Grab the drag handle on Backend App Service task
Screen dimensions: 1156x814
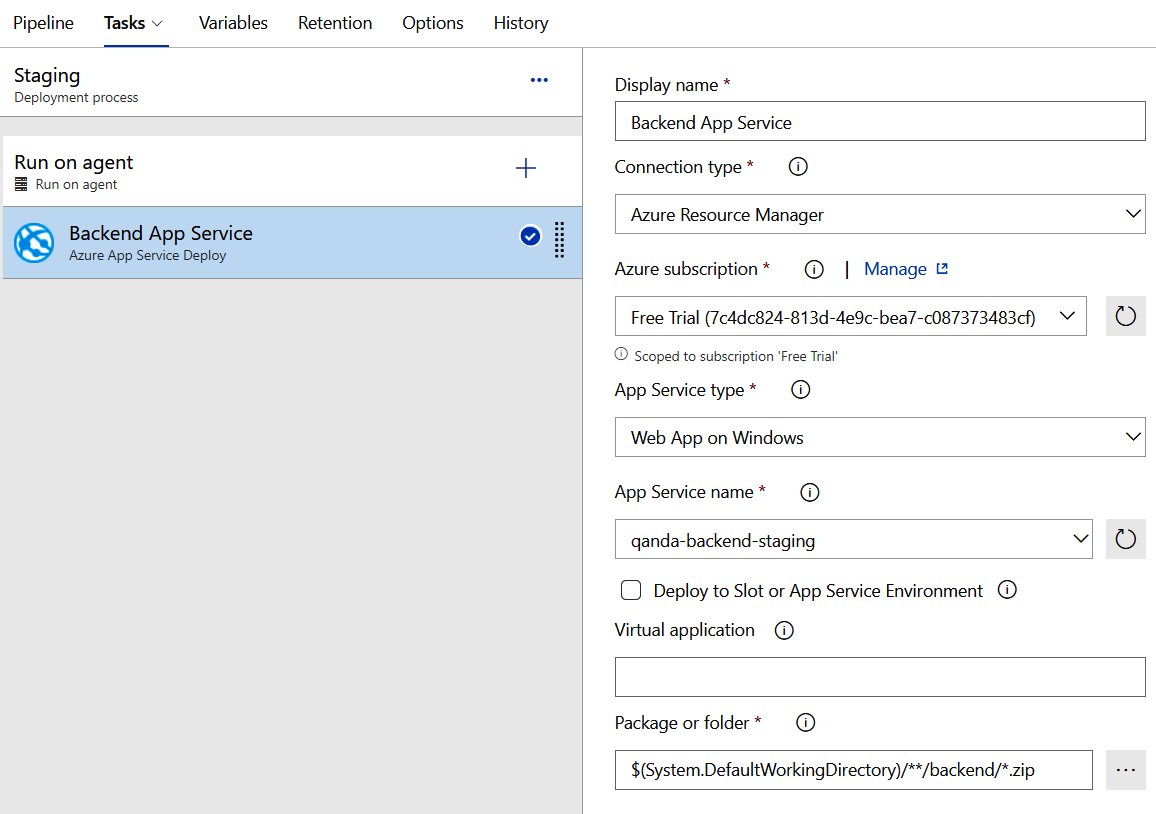(560, 238)
